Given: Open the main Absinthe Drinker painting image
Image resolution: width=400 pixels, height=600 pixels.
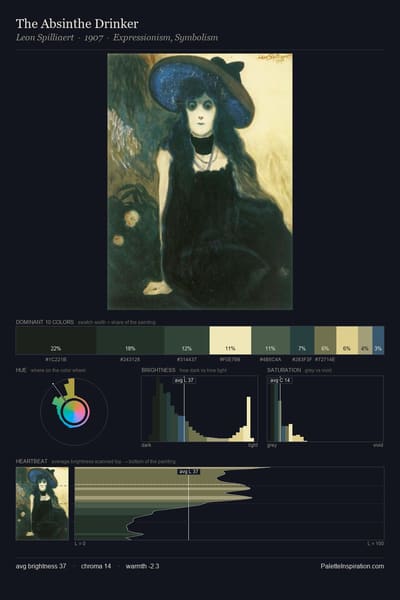Looking at the screenshot, I should [200, 181].
